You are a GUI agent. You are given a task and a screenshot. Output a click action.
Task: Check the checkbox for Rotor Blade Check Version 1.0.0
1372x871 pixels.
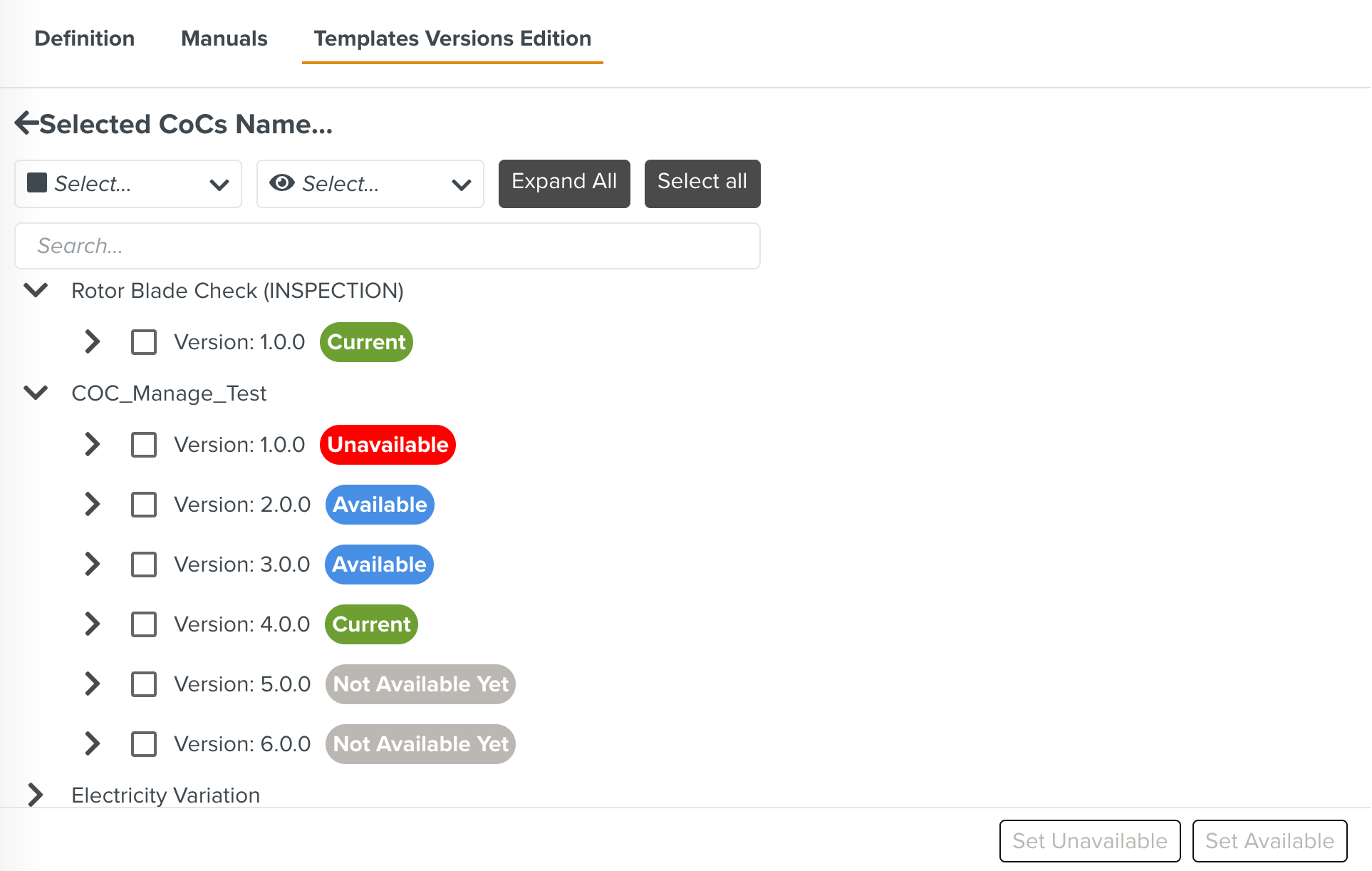click(x=143, y=341)
